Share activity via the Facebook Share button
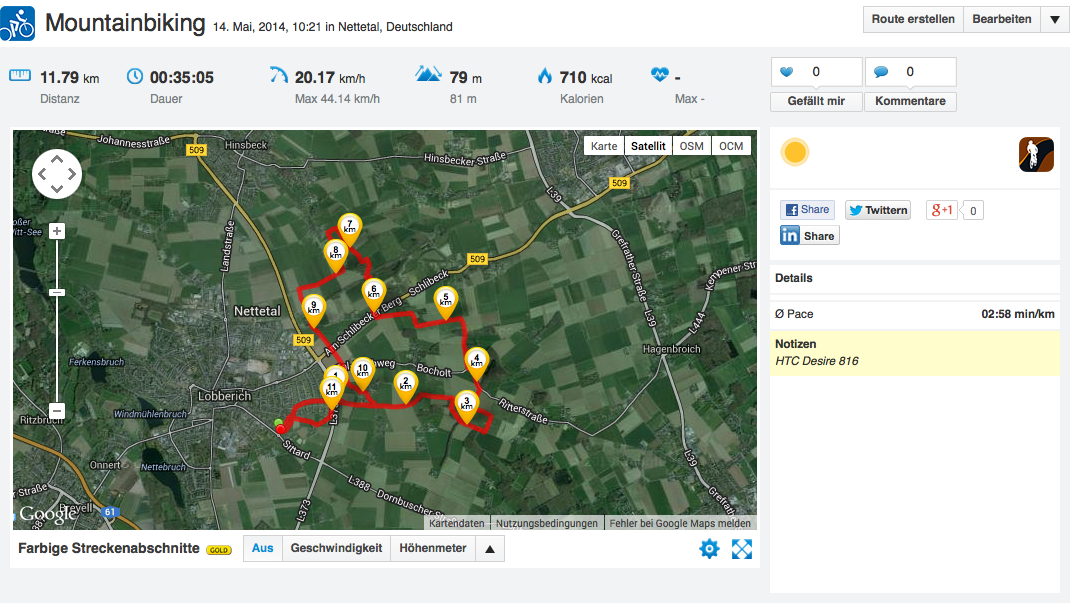Image resolution: width=1077 pixels, height=609 pixels. [x=807, y=210]
